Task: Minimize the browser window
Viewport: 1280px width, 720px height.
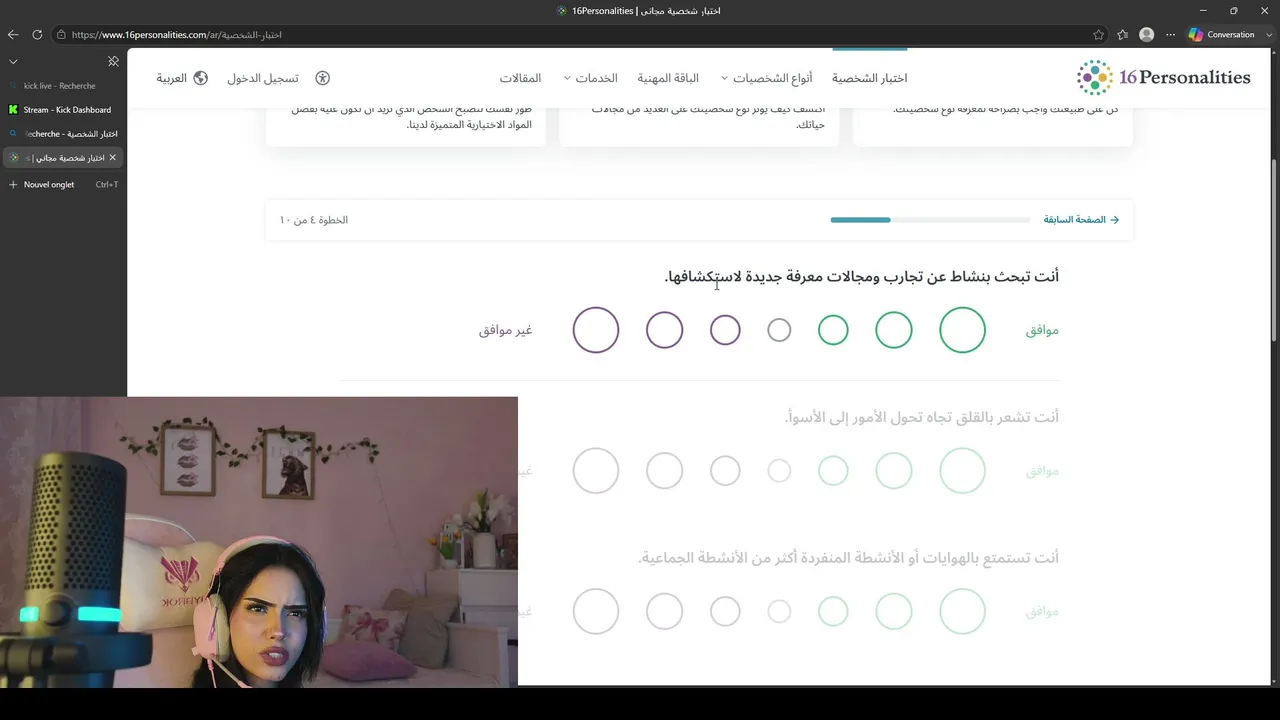Action: click(x=1202, y=11)
